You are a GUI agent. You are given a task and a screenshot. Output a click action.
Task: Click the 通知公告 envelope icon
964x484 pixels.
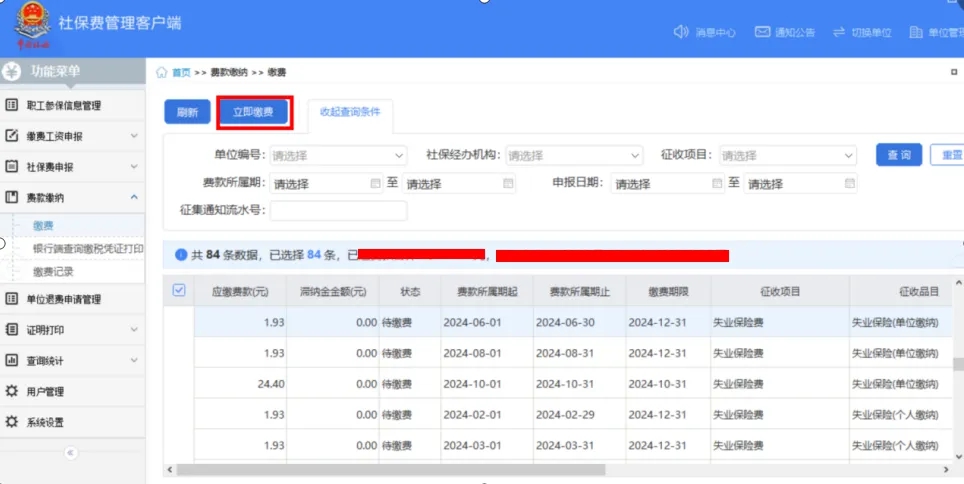(x=762, y=32)
